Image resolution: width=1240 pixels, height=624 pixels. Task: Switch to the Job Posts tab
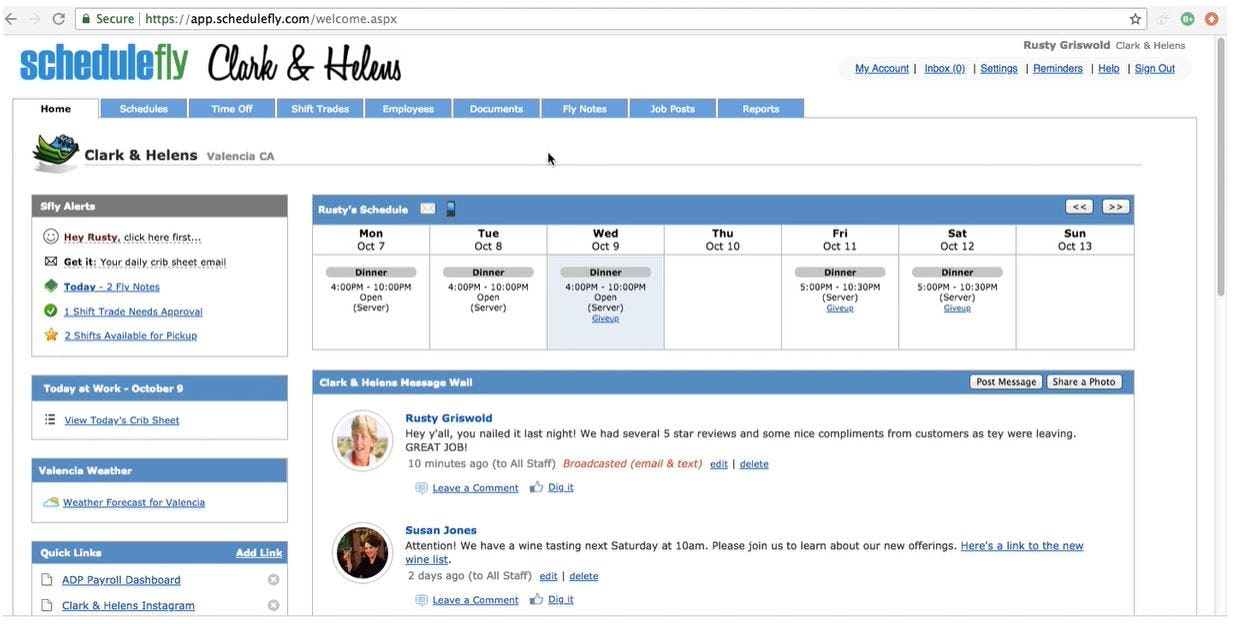coord(673,108)
